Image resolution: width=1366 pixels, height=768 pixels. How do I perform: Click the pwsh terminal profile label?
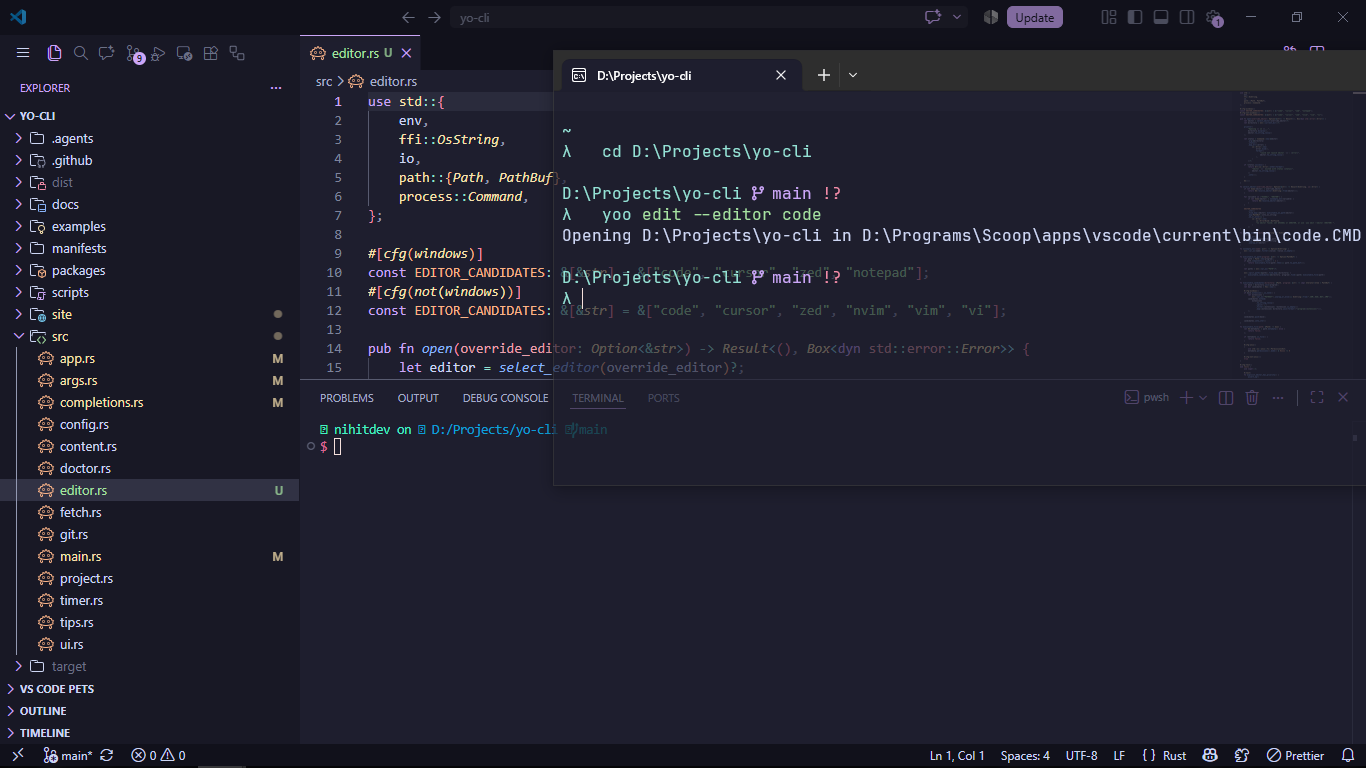click(x=1147, y=397)
